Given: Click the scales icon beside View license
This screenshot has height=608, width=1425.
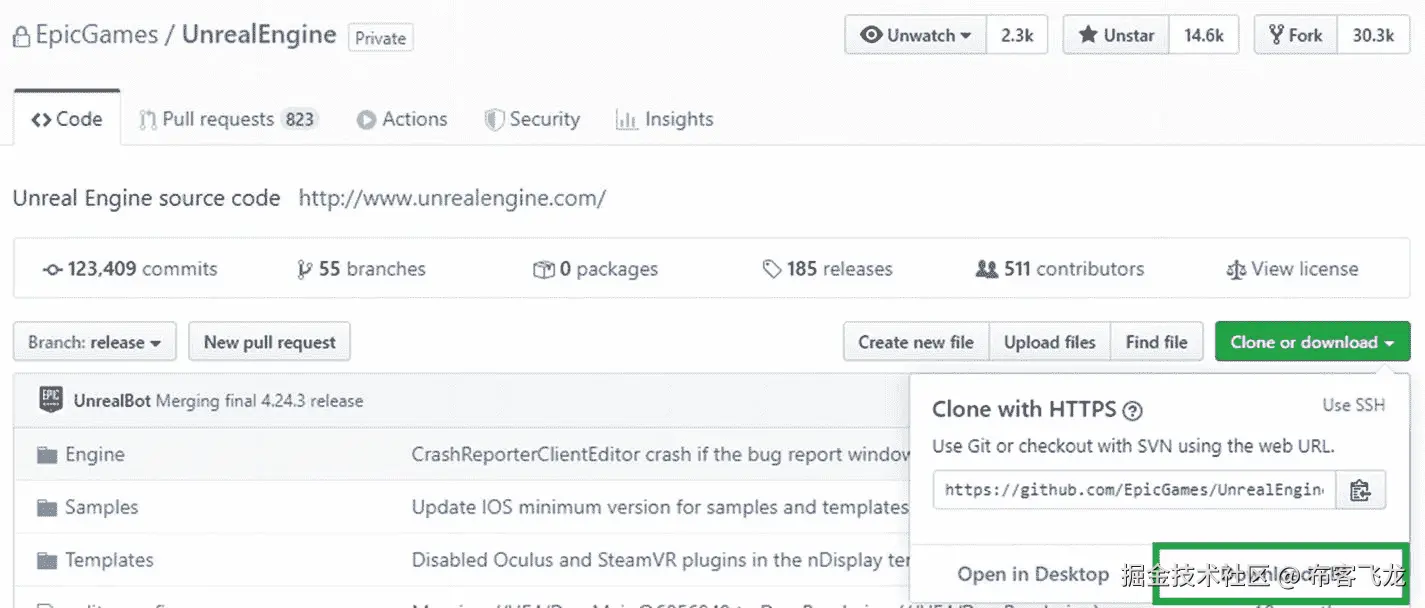Looking at the screenshot, I should click(1236, 270).
